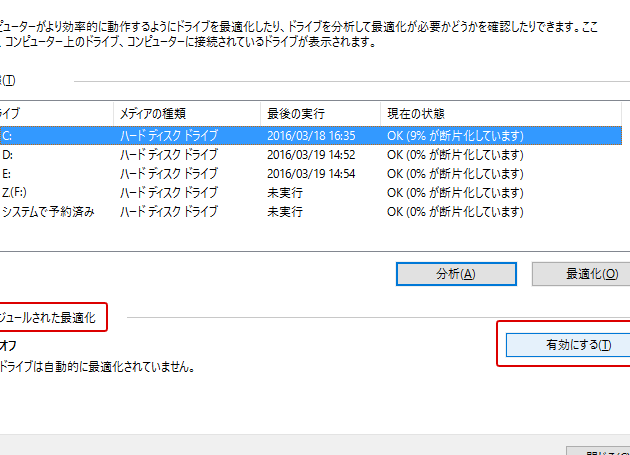
Task: Click the media type of システムで予約済み row
Action: [168, 211]
